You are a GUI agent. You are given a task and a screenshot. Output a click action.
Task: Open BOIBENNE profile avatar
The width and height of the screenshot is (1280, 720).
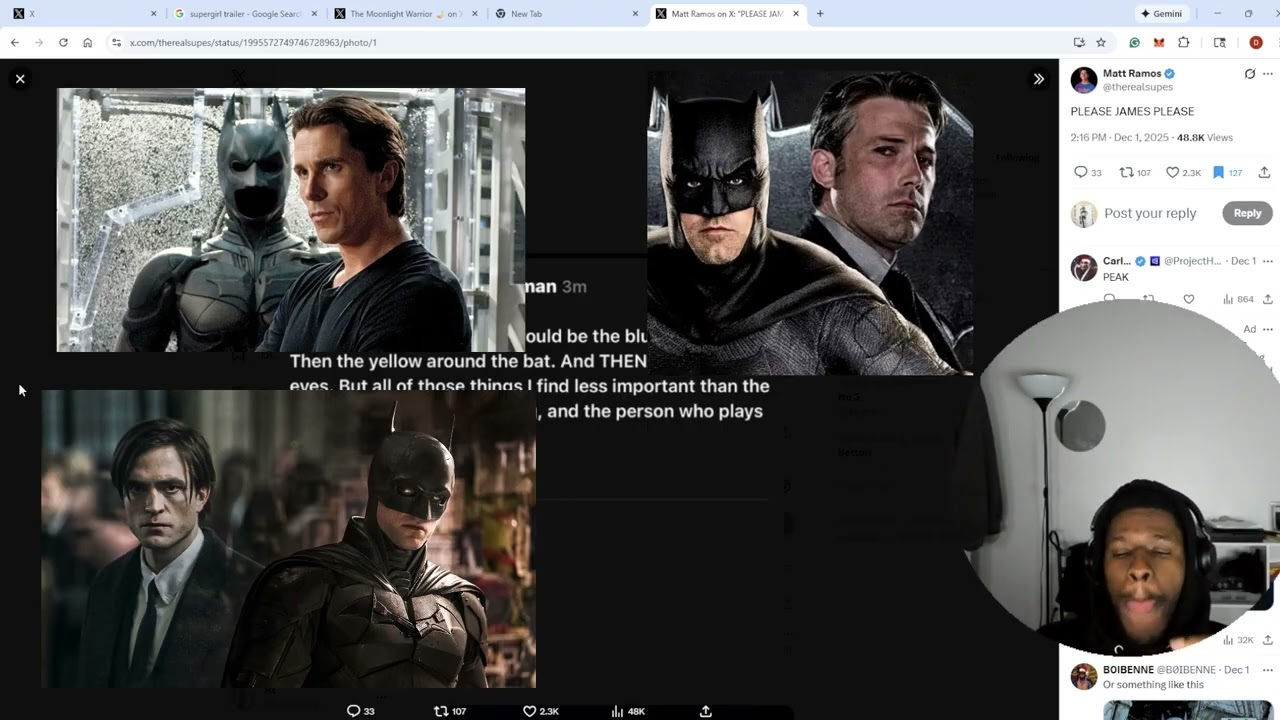coord(1084,677)
